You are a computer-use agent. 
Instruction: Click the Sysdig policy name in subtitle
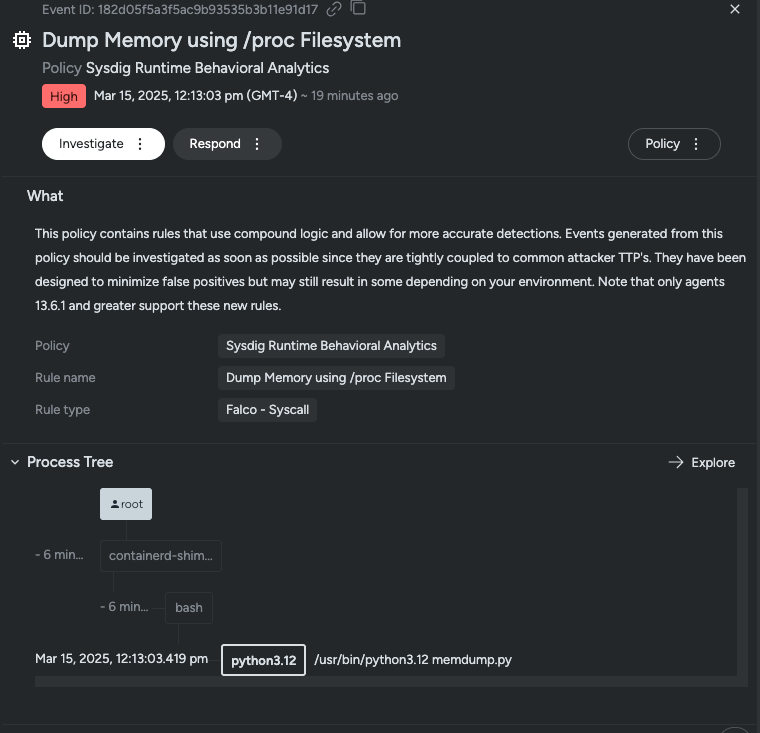coord(207,68)
